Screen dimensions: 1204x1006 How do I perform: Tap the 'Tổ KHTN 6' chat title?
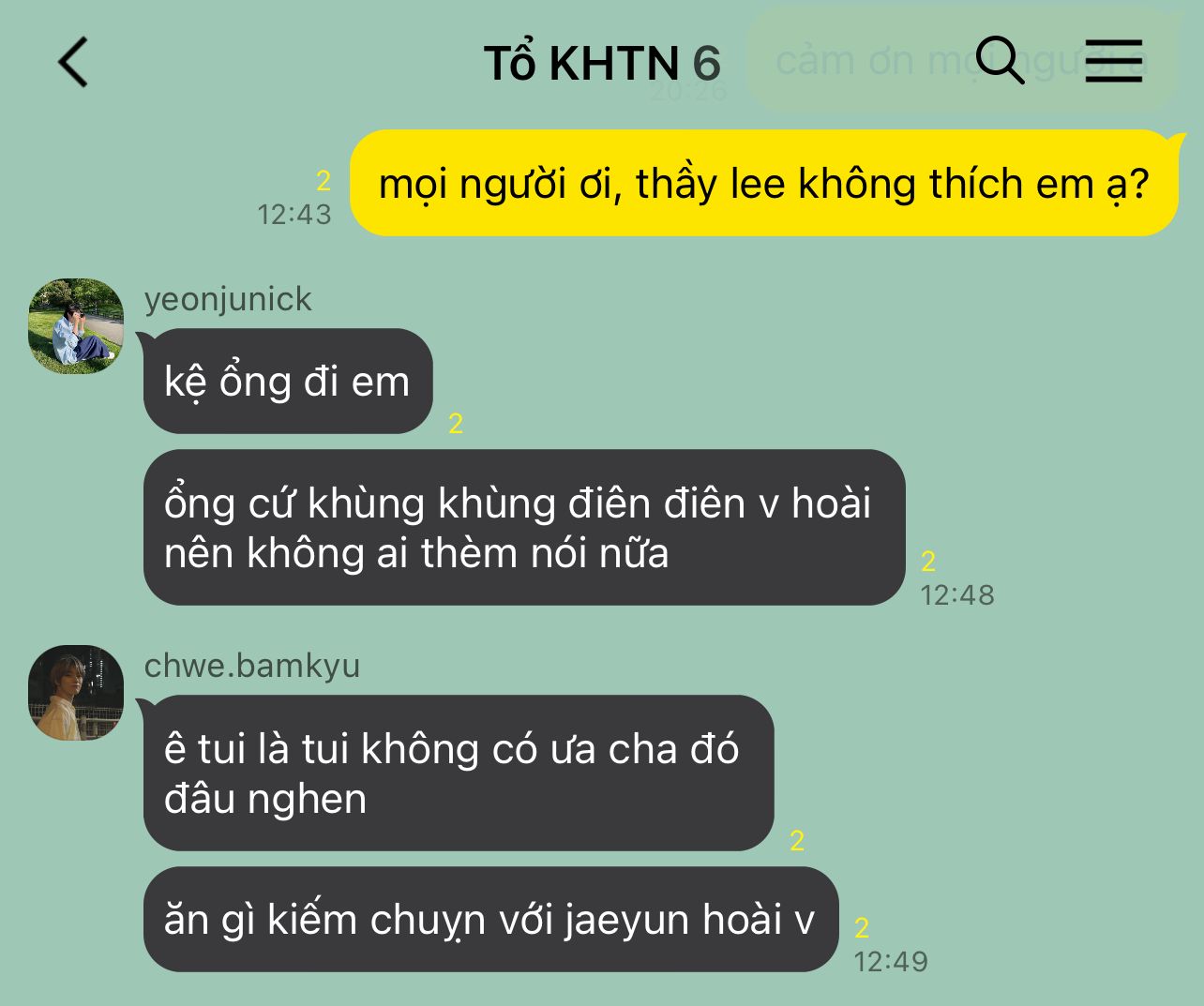tap(602, 64)
